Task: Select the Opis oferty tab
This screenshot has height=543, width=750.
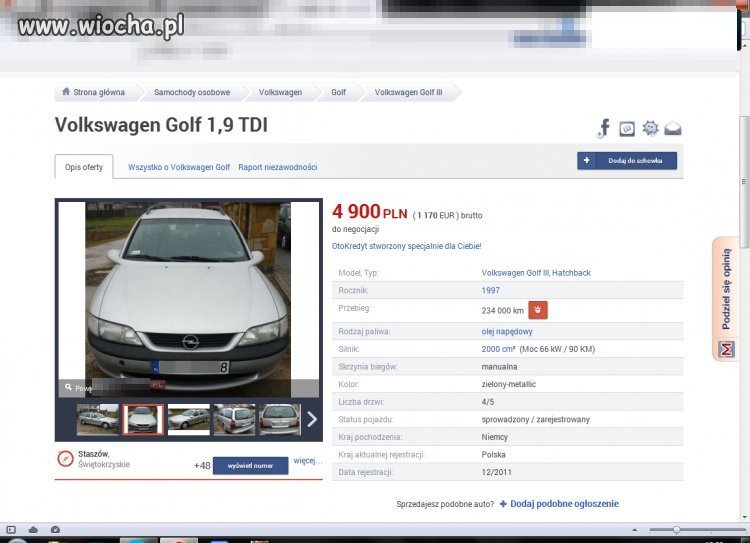Action: pyautogui.click(x=84, y=167)
